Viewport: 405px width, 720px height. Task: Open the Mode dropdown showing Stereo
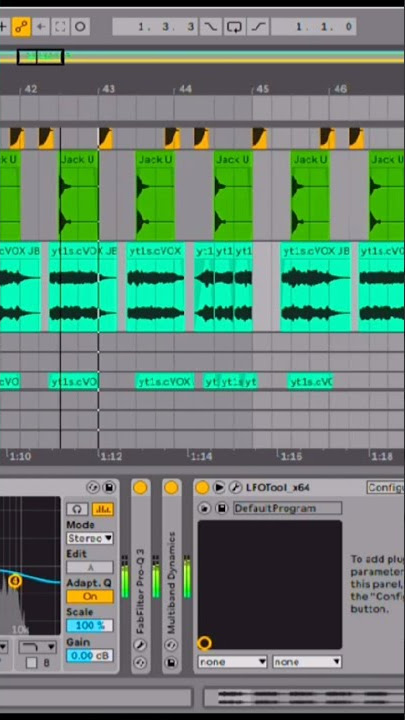tap(90, 538)
